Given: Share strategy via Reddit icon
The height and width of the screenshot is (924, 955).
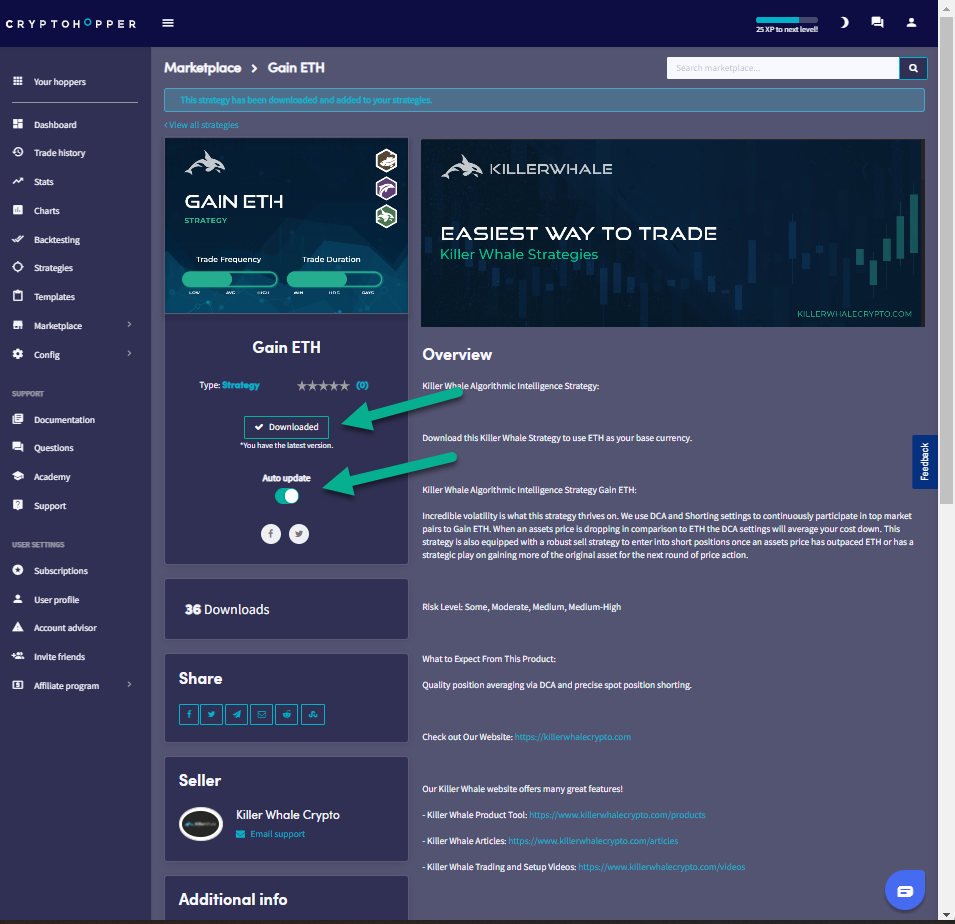Looking at the screenshot, I should (x=287, y=714).
